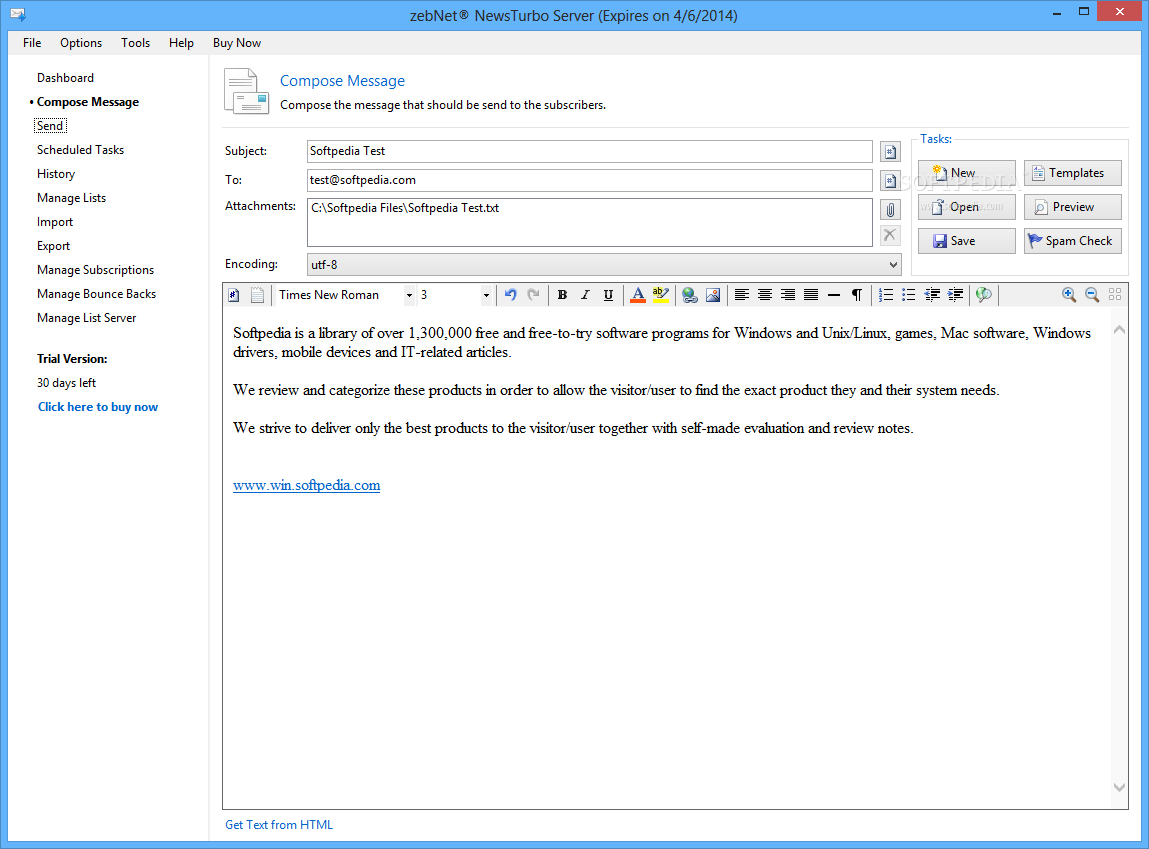Image resolution: width=1149 pixels, height=849 pixels.
Task: Go to Dashboard in the sidebar
Action: tap(65, 78)
